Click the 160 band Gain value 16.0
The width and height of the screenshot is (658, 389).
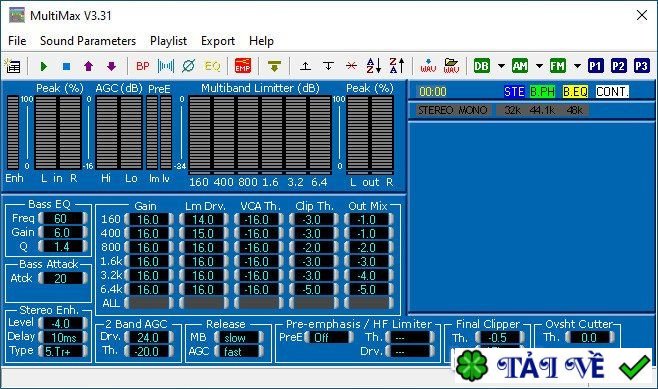[x=149, y=219]
